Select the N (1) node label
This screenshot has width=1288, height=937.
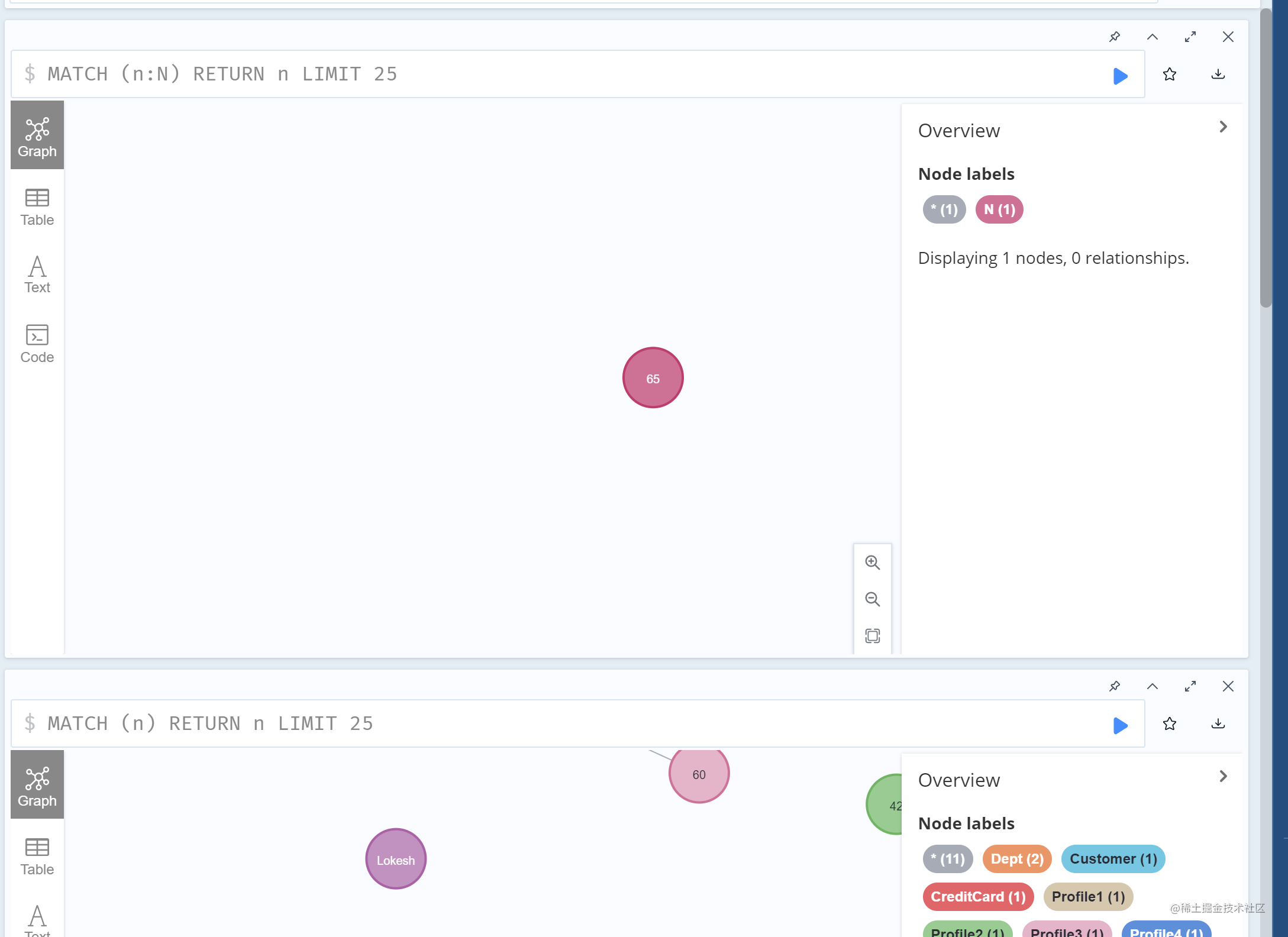(999, 209)
